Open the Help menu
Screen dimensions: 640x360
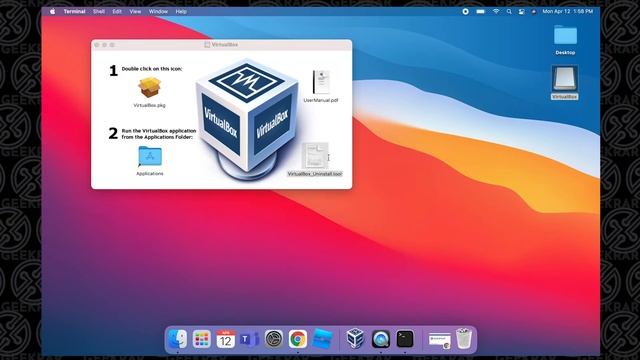[x=181, y=11]
